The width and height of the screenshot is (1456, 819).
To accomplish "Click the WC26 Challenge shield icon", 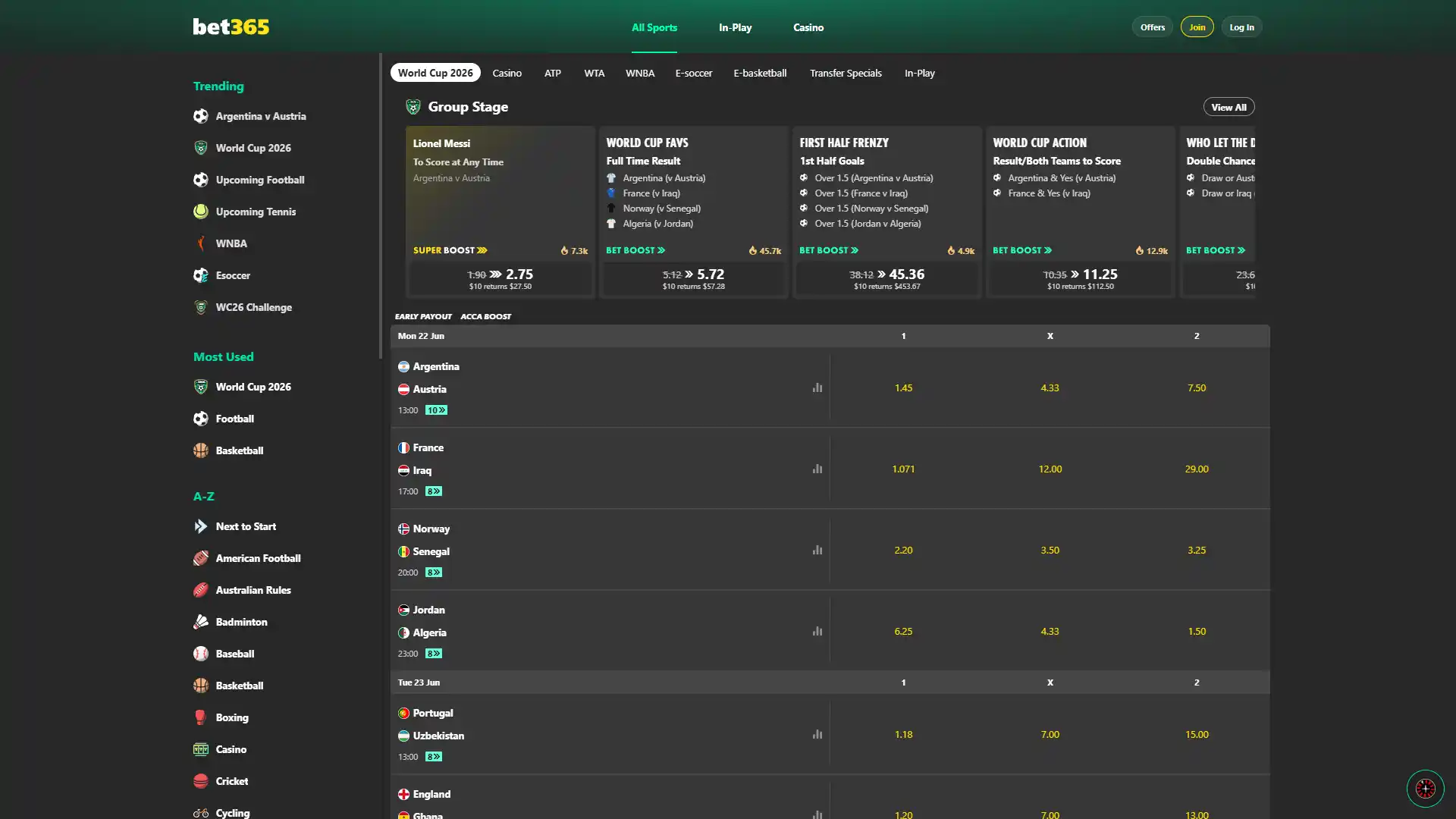I will click(x=200, y=307).
